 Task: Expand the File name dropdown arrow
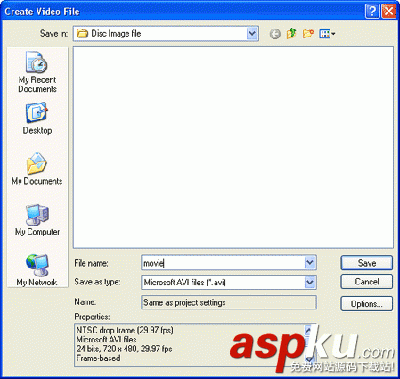[310, 263]
